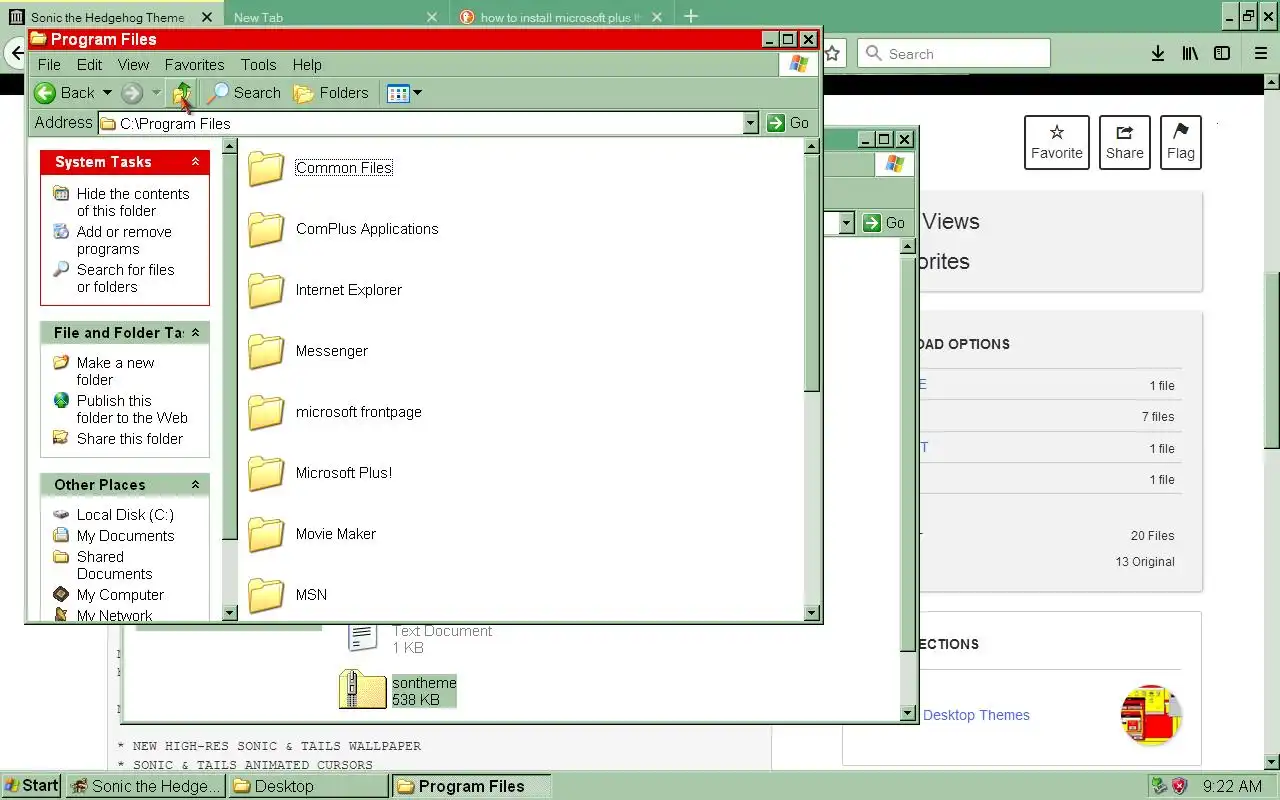
Task: Click the security shield tray icon
Action: click(1179, 786)
